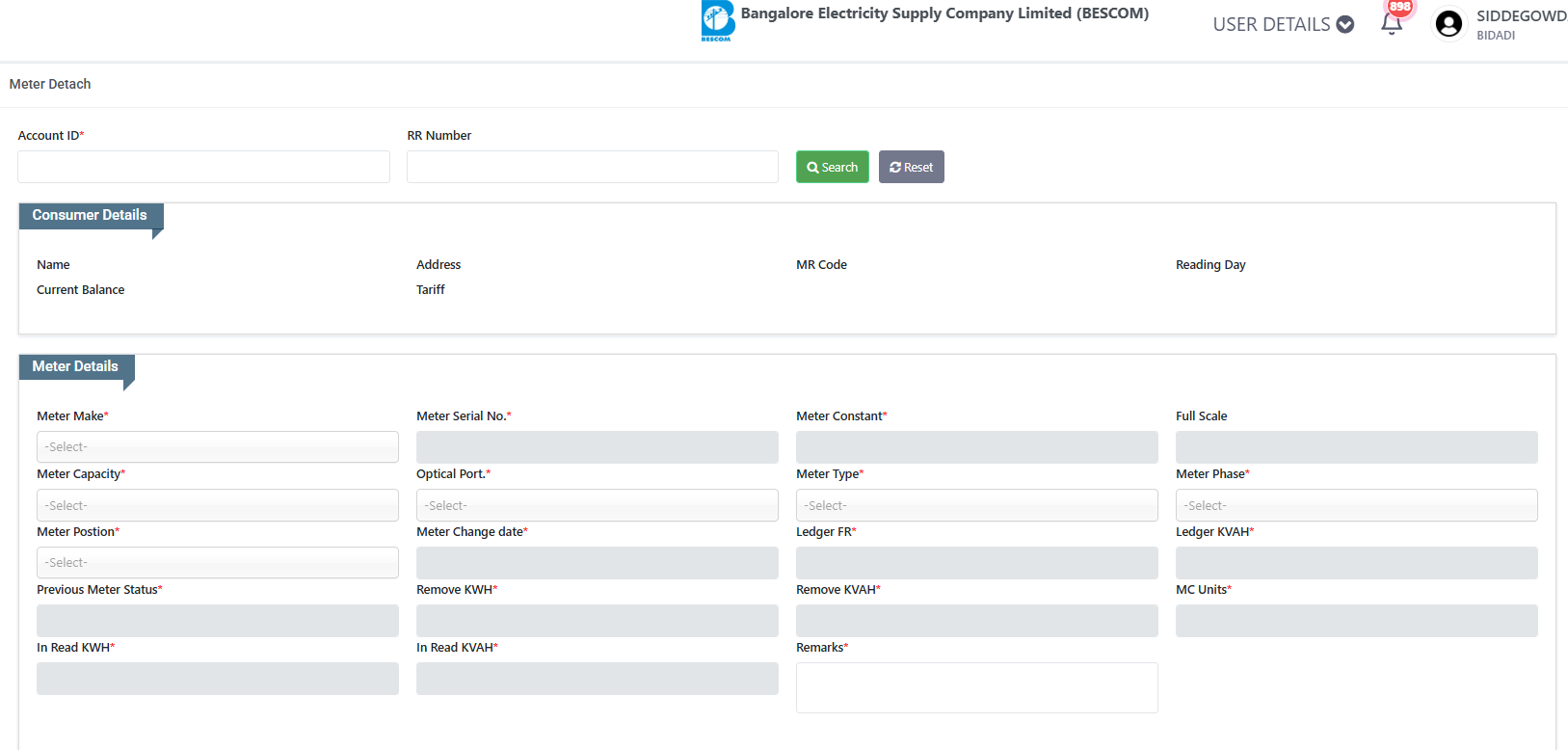
Task: Click the Meter Change date field
Action: click(598, 563)
